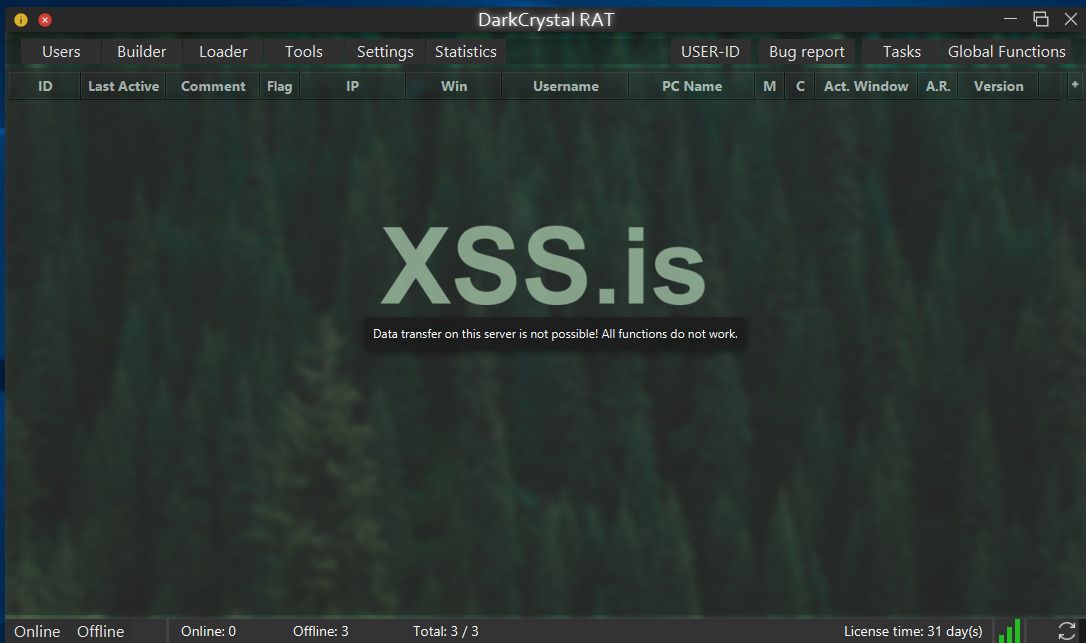Open the Loader tab

coord(223,52)
